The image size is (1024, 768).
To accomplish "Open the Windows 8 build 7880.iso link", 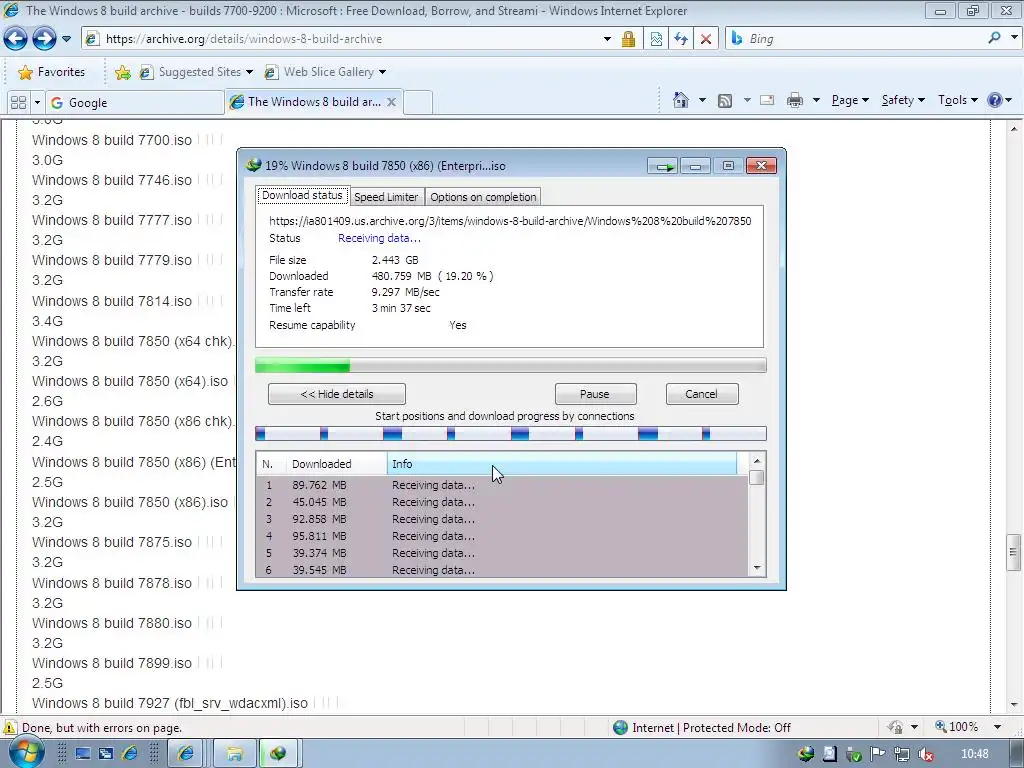I will click(x=112, y=623).
